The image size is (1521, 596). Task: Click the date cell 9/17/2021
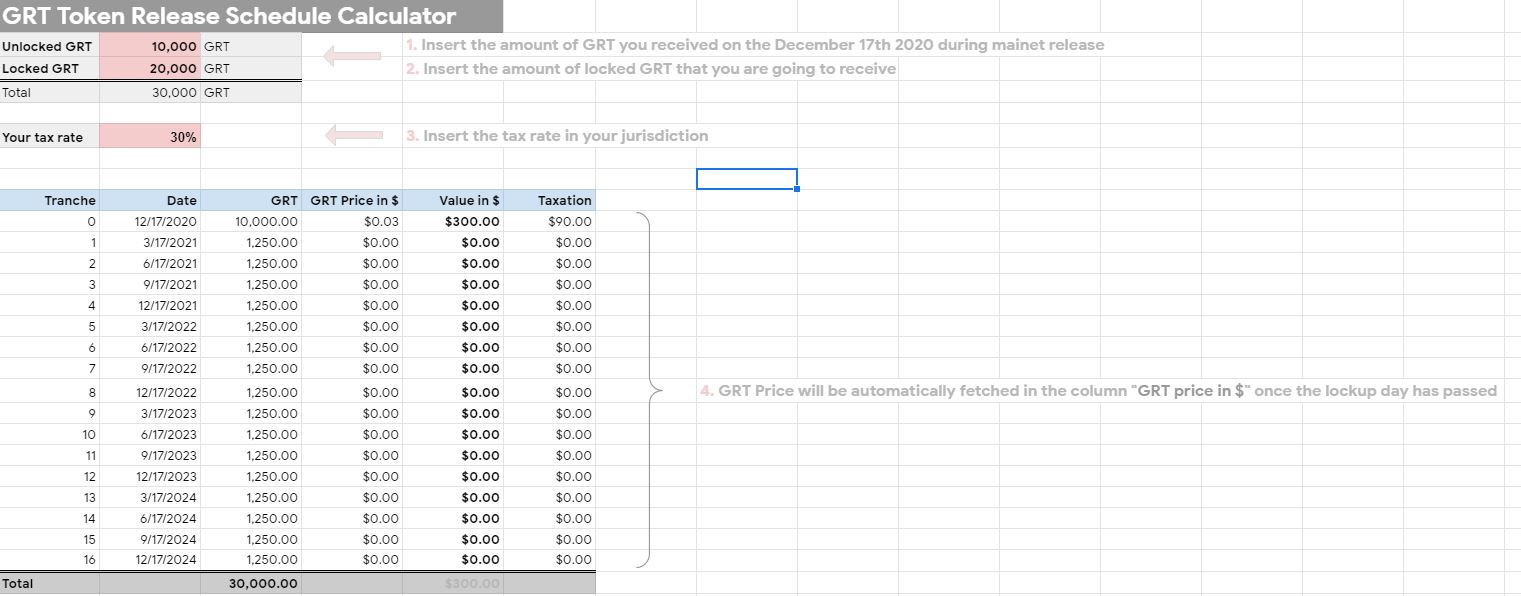(x=150, y=284)
